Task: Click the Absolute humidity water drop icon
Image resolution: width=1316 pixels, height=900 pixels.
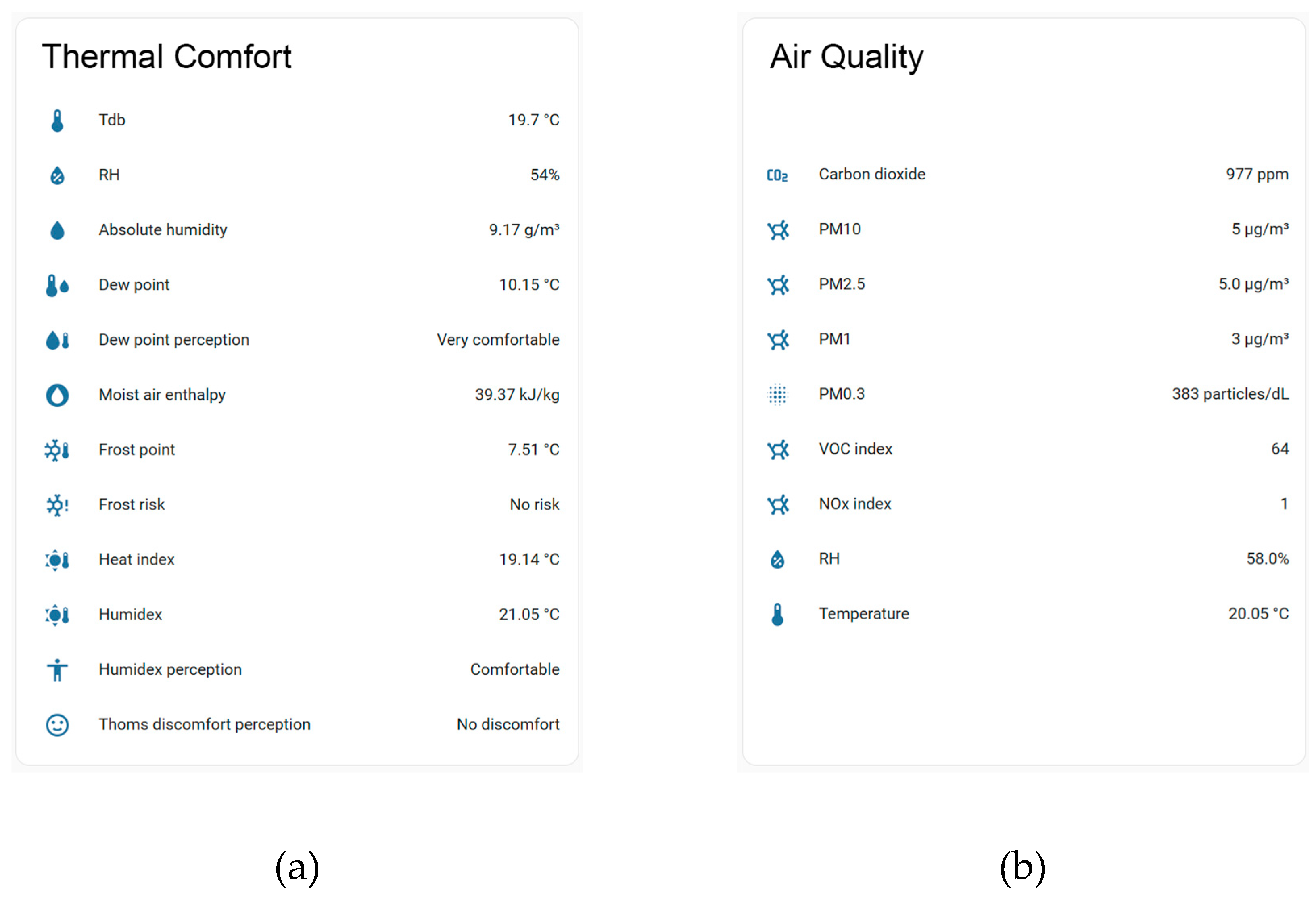Action: (56, 230)
